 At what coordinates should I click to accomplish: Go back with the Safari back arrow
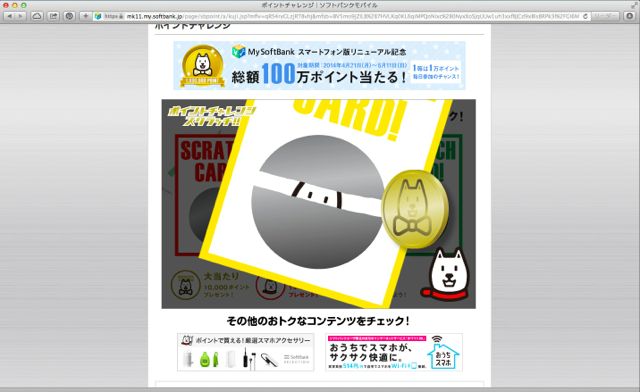click(x=9, y=16)
